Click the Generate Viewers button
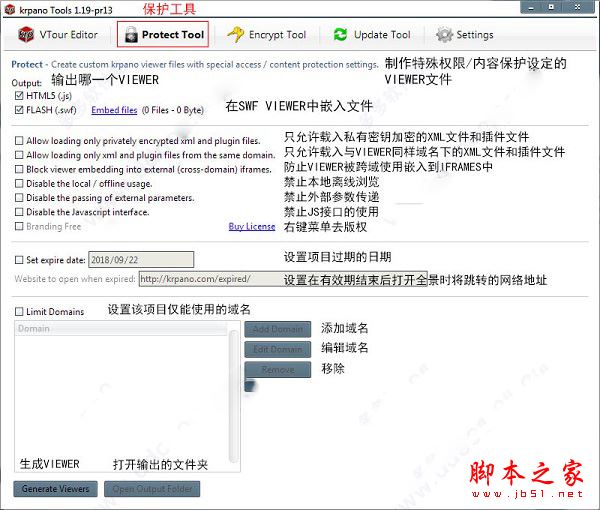The height and width of the screenshot is (510, 600). pos(55,489)
